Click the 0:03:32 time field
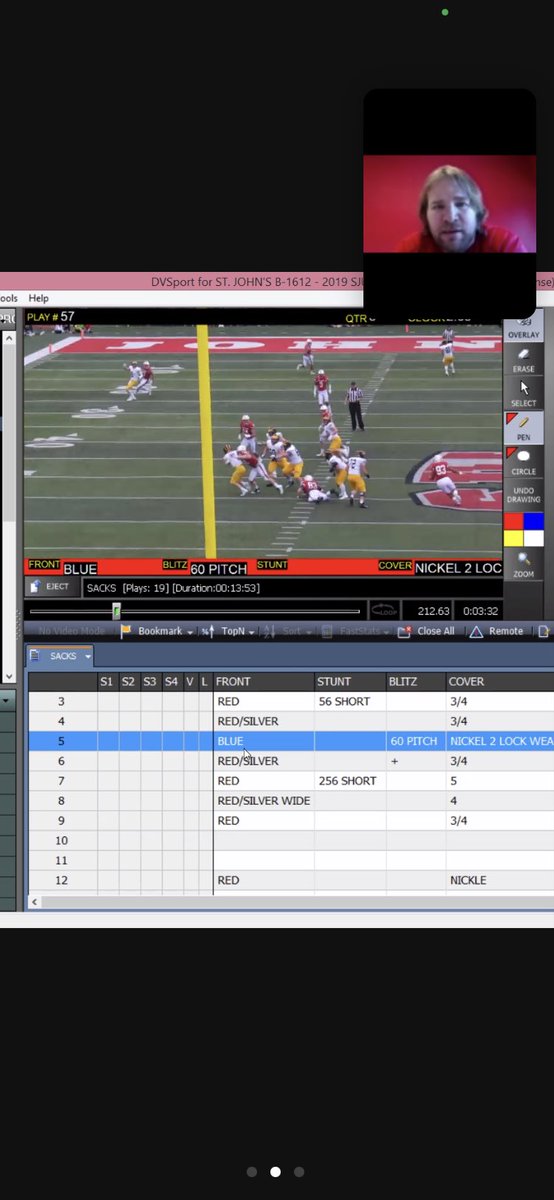The height and width of the screenshot is (1200, 554). (480, 611)
